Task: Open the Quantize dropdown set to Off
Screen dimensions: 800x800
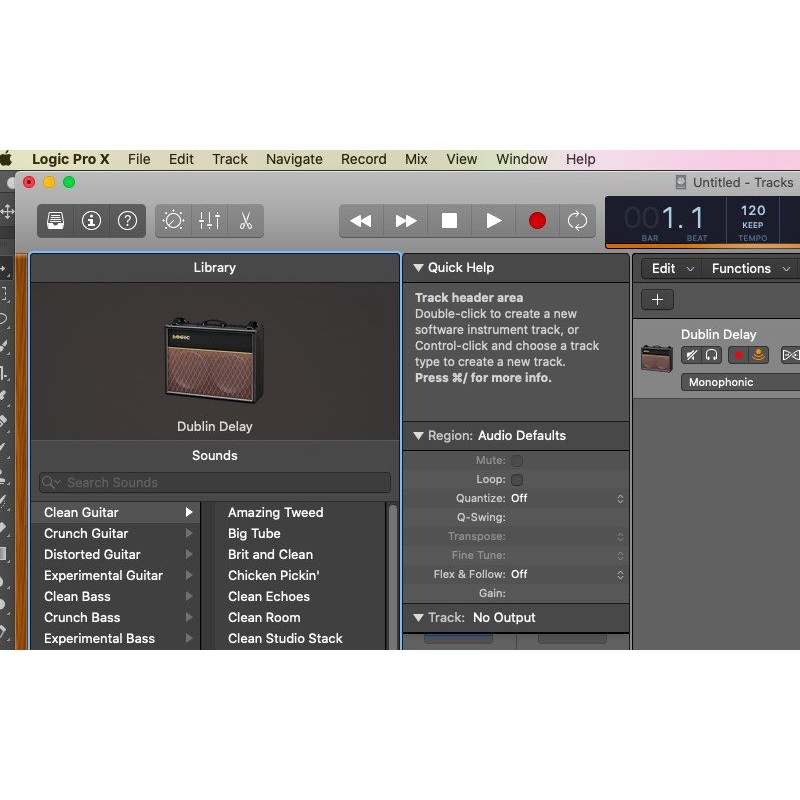Action: (x=567, y=498)
